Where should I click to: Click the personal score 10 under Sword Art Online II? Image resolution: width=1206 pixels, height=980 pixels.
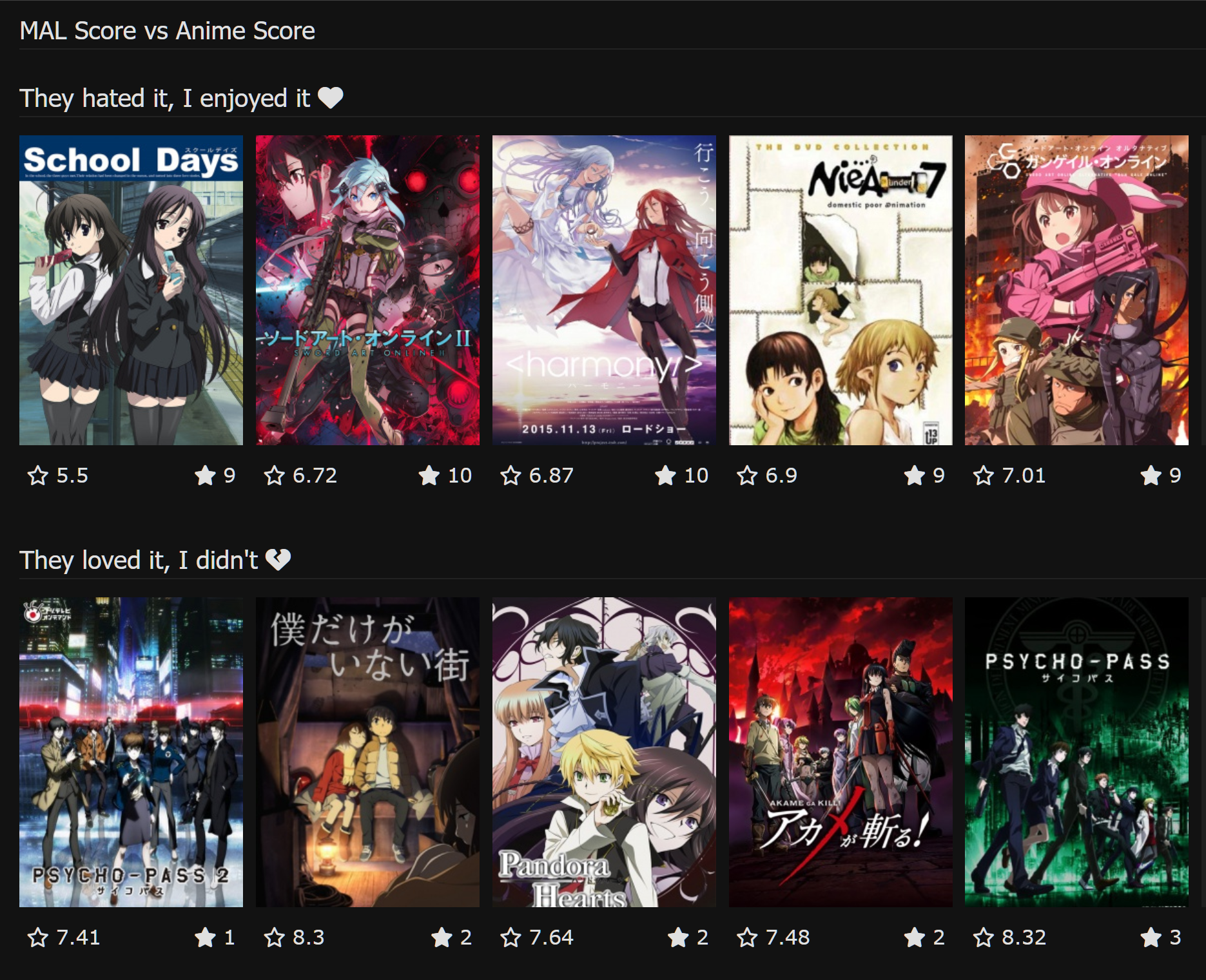click(460, 476)
